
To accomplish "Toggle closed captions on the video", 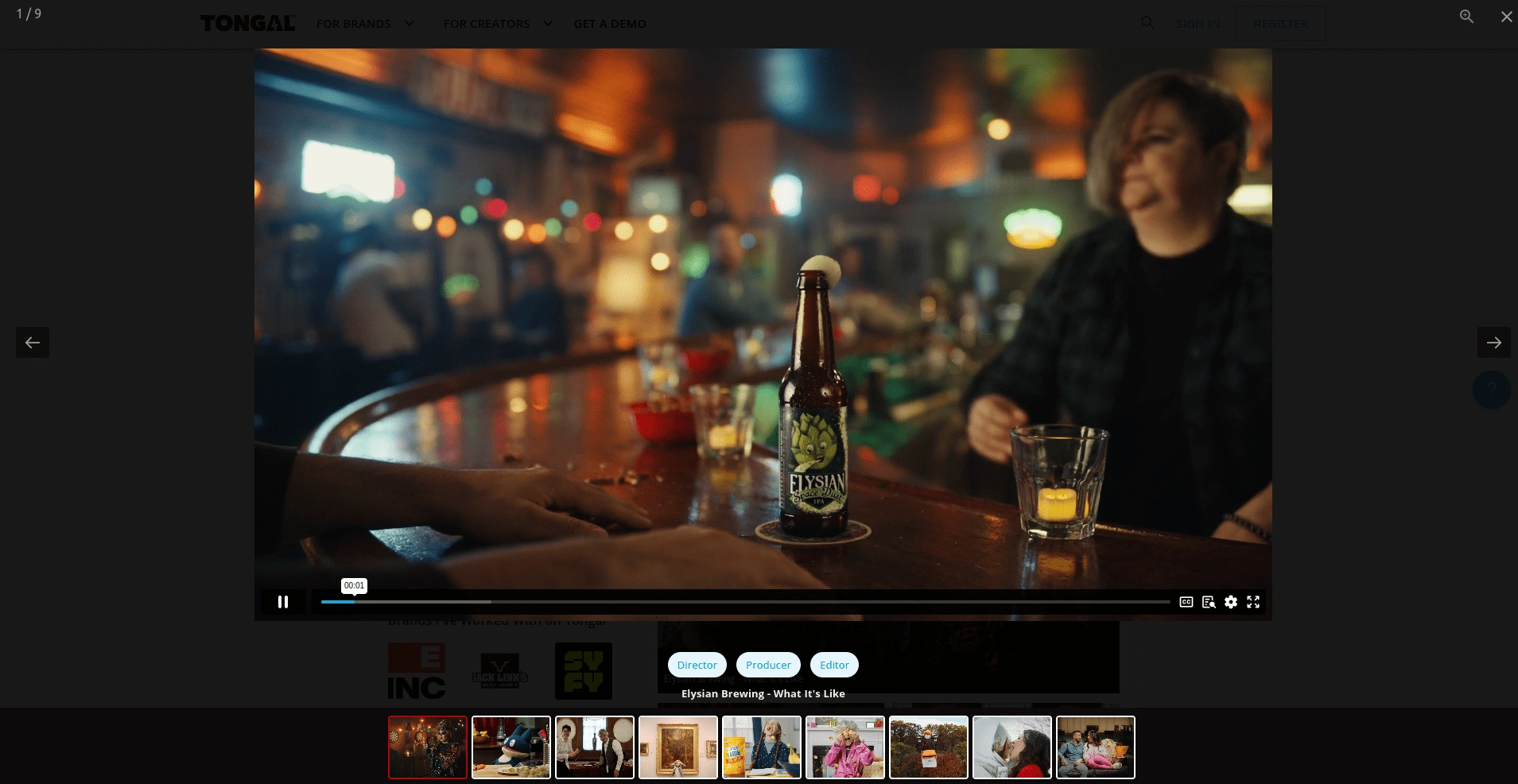I will [1186, 602].
